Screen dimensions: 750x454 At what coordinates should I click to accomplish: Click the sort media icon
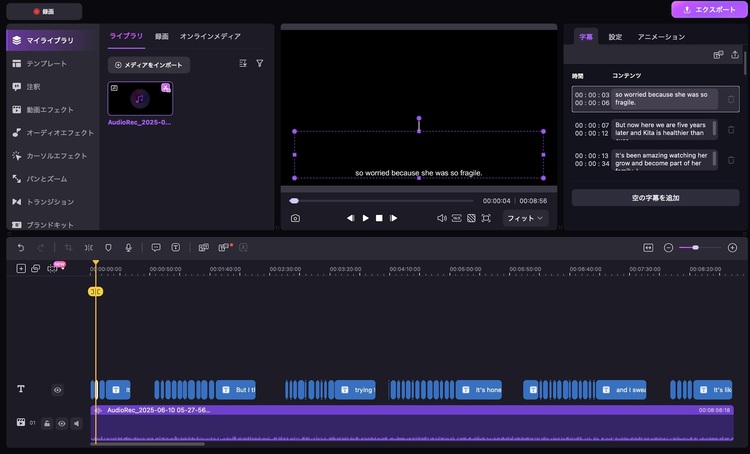243,63
